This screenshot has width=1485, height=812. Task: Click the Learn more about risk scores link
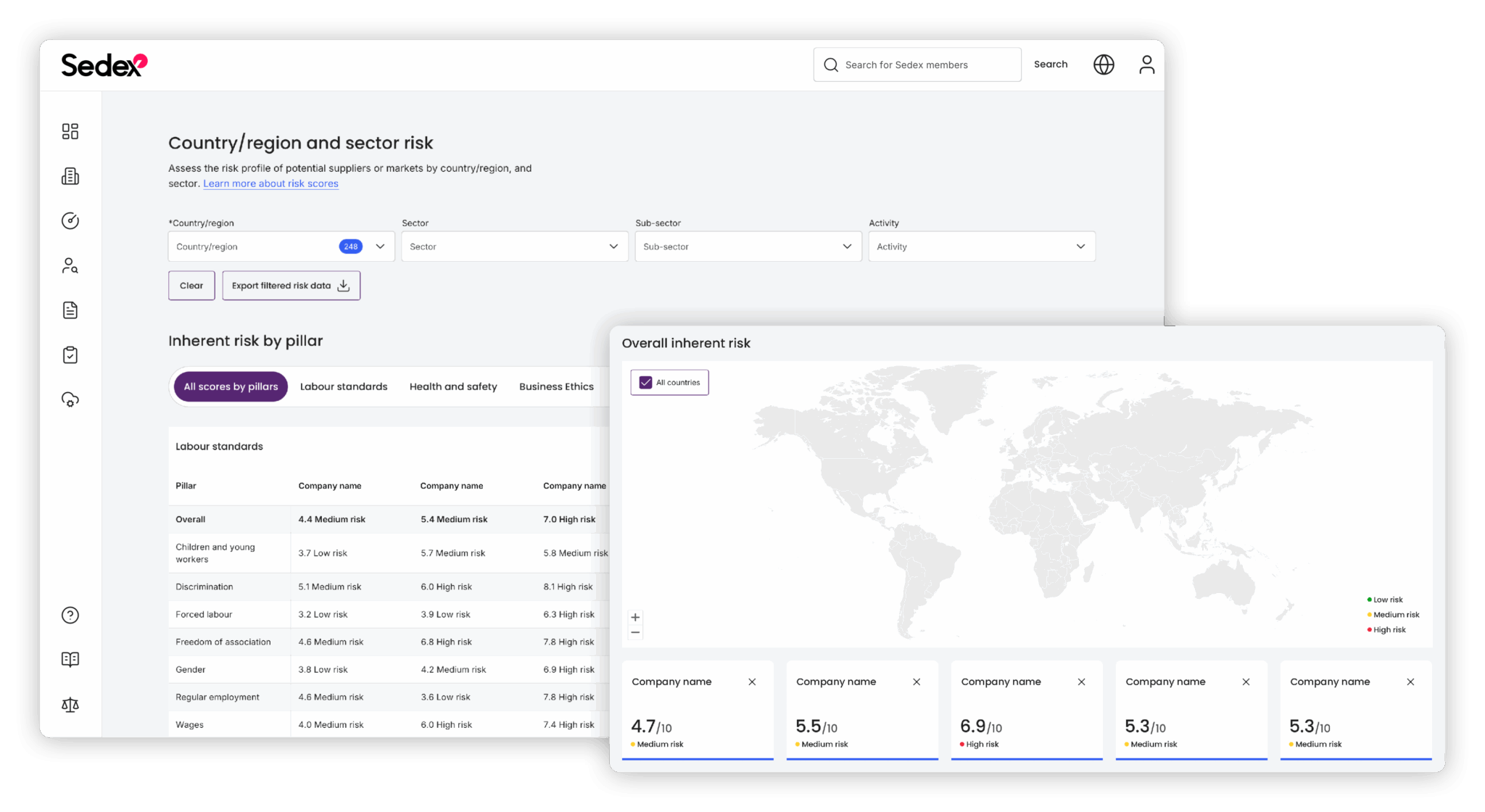(270, 183)
